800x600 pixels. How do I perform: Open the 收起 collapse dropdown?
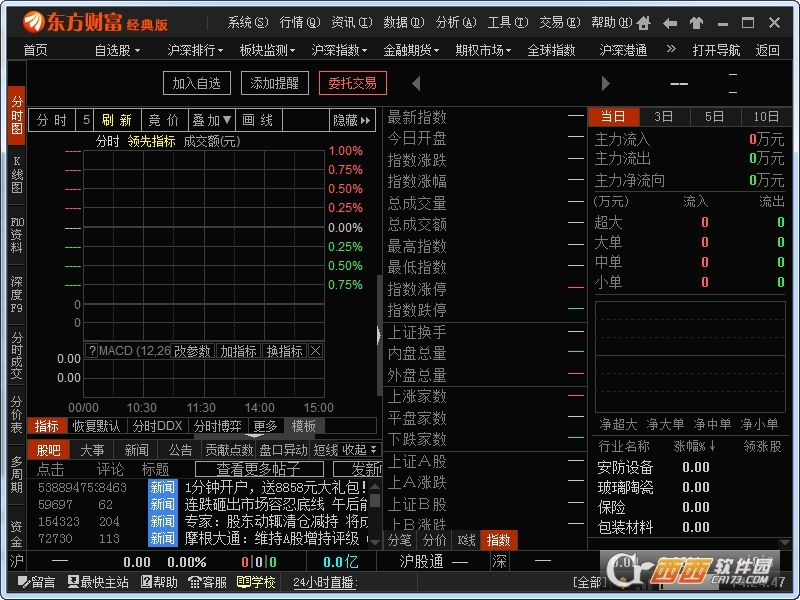359,449
